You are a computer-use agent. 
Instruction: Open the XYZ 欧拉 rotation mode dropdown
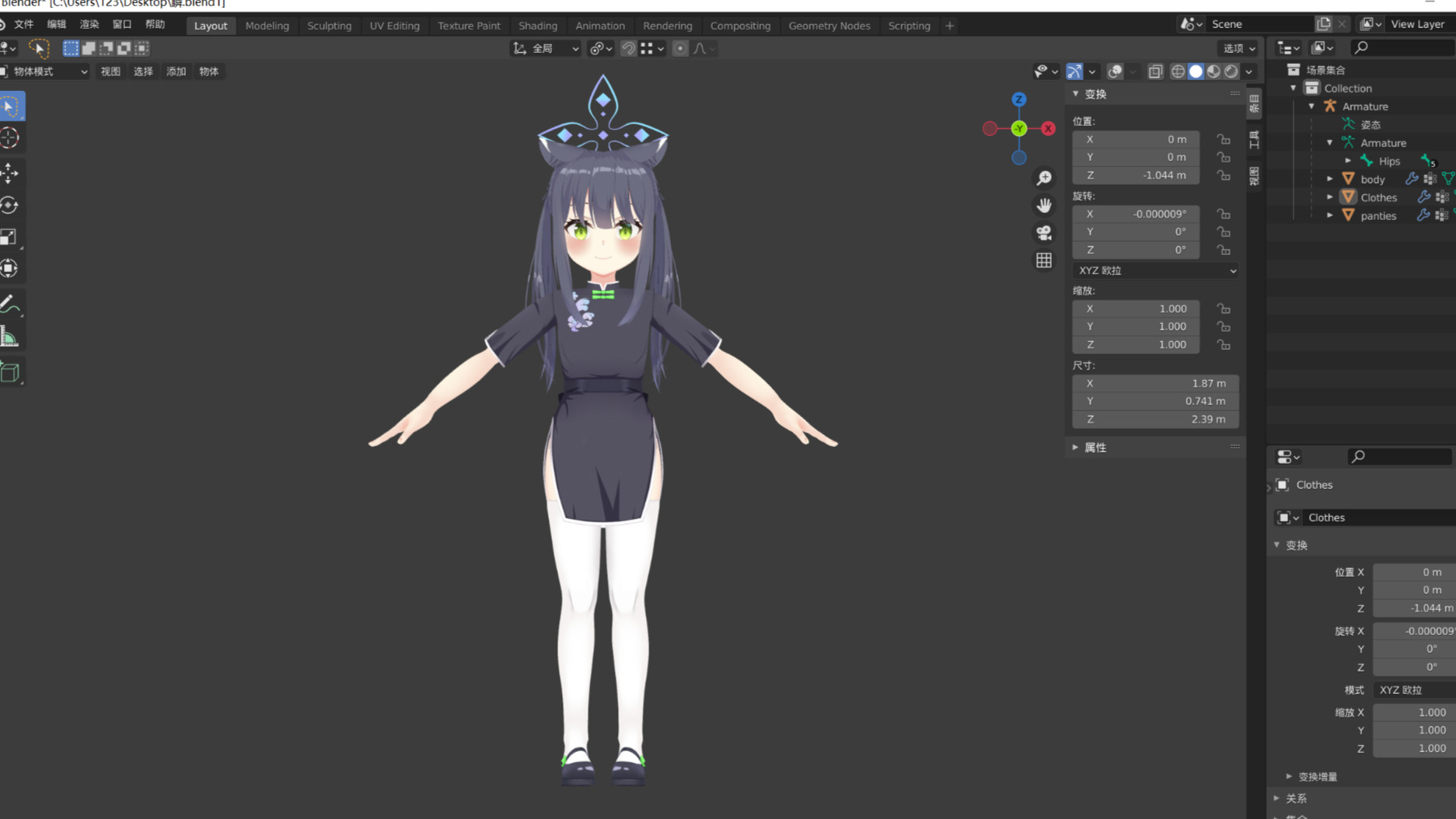[1155, 270]
